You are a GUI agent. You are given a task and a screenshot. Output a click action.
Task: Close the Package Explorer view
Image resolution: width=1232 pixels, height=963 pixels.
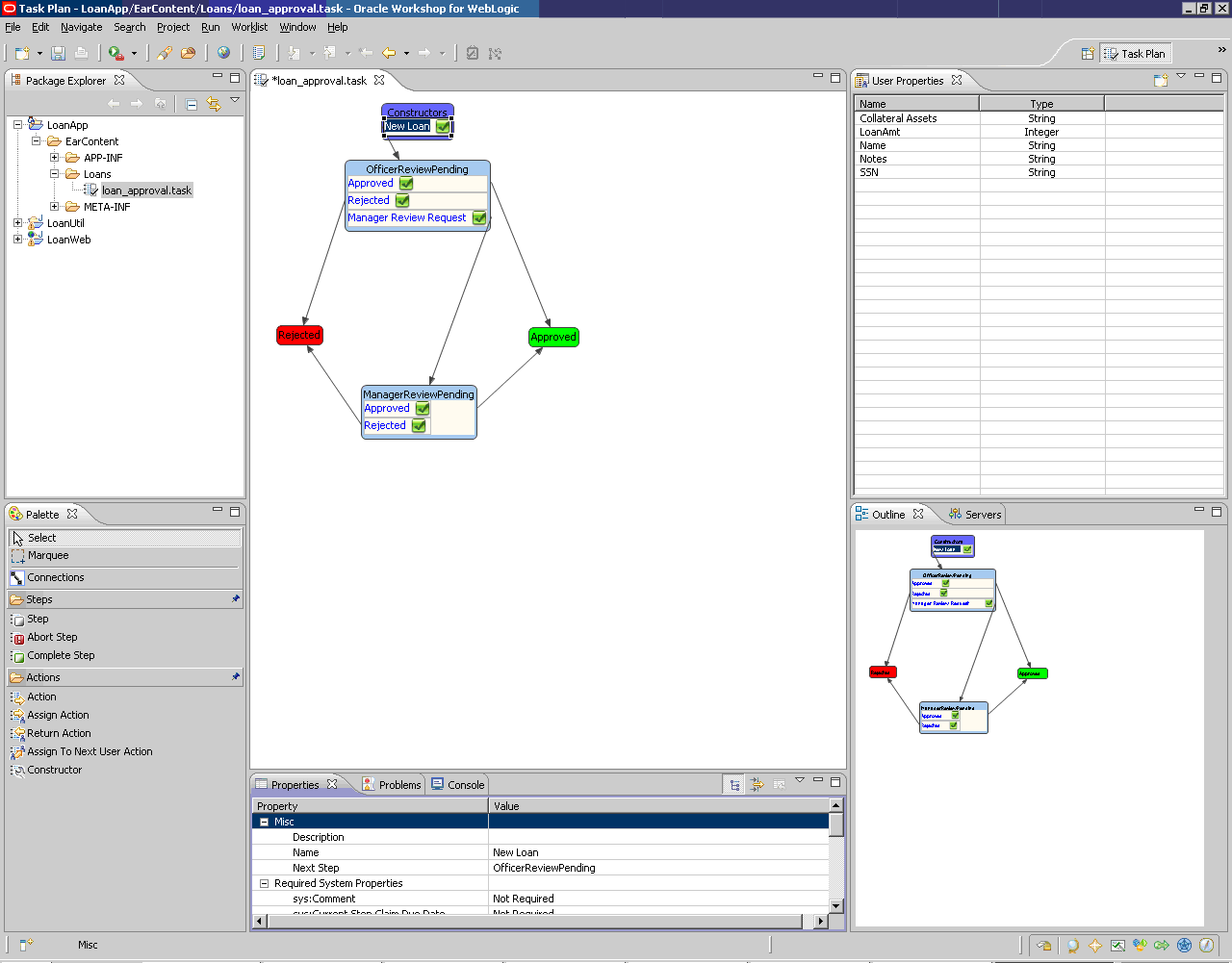119,80
